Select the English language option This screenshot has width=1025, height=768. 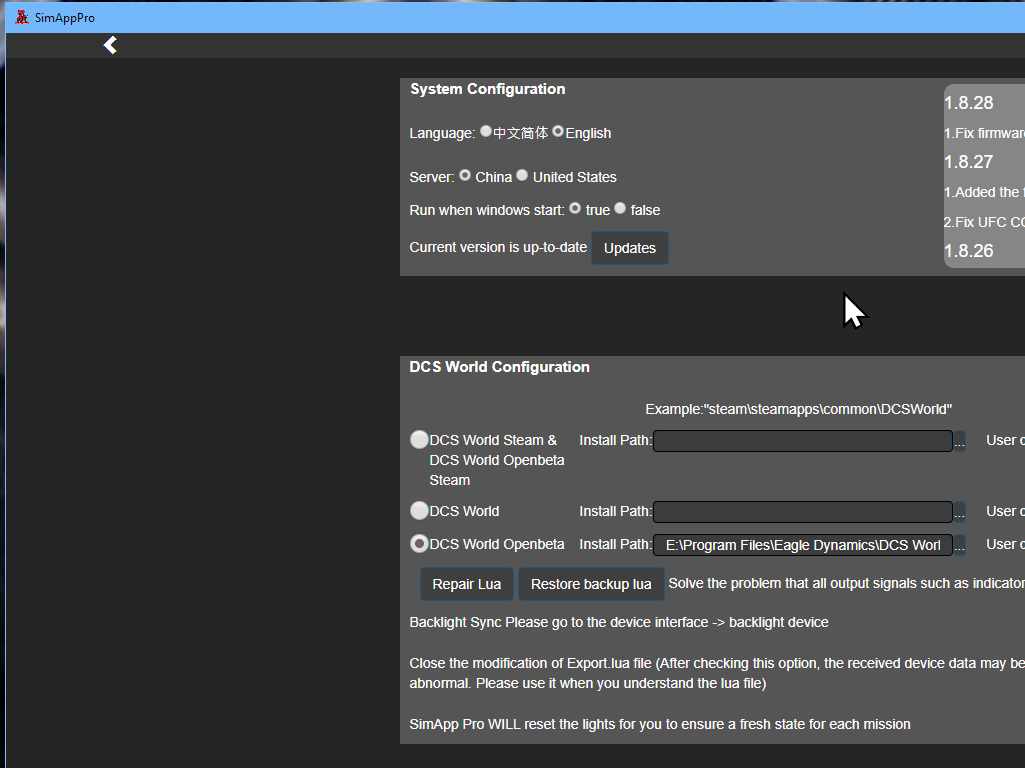click(558, 131)
